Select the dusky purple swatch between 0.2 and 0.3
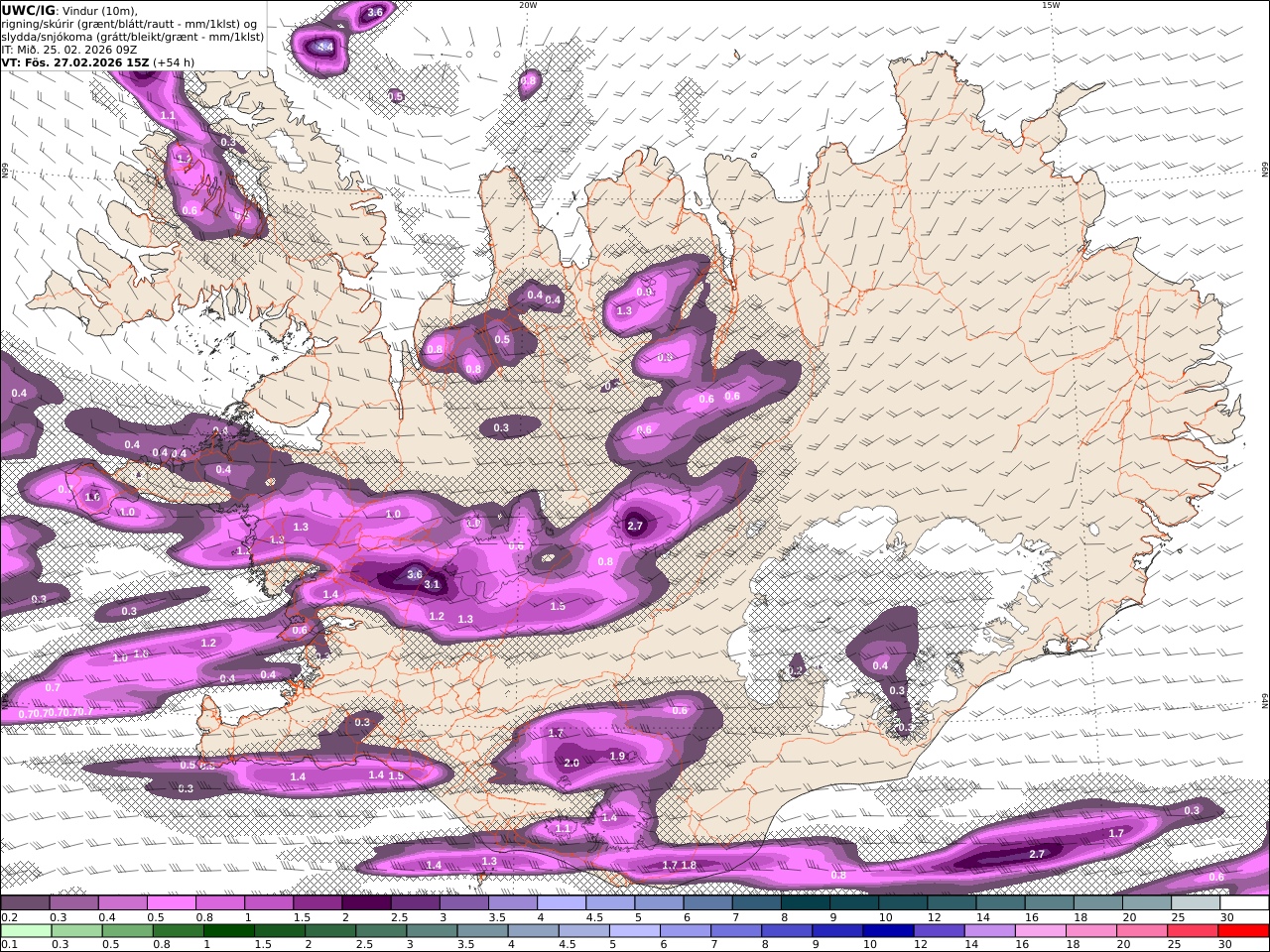 (x=26, y=903)
